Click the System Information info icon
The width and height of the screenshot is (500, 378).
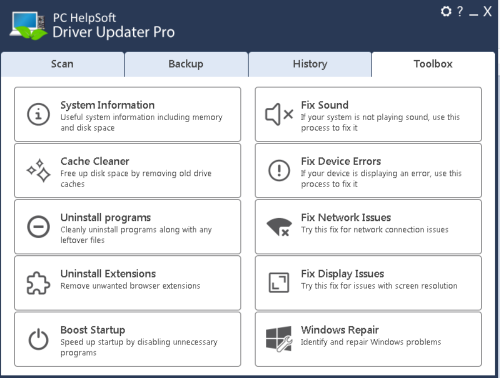(38, 114)
